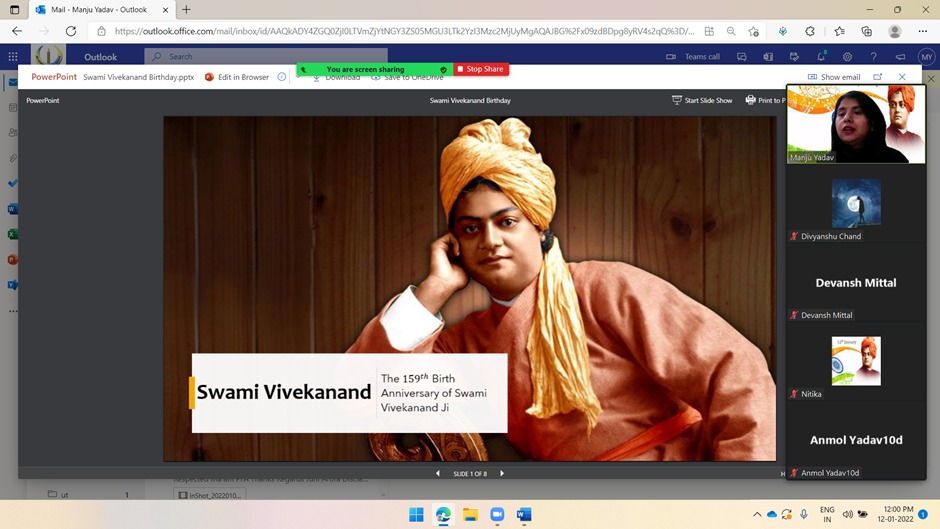Screen dimensions: 940x529
Task: Refresh the browser page
Action: 71,31
